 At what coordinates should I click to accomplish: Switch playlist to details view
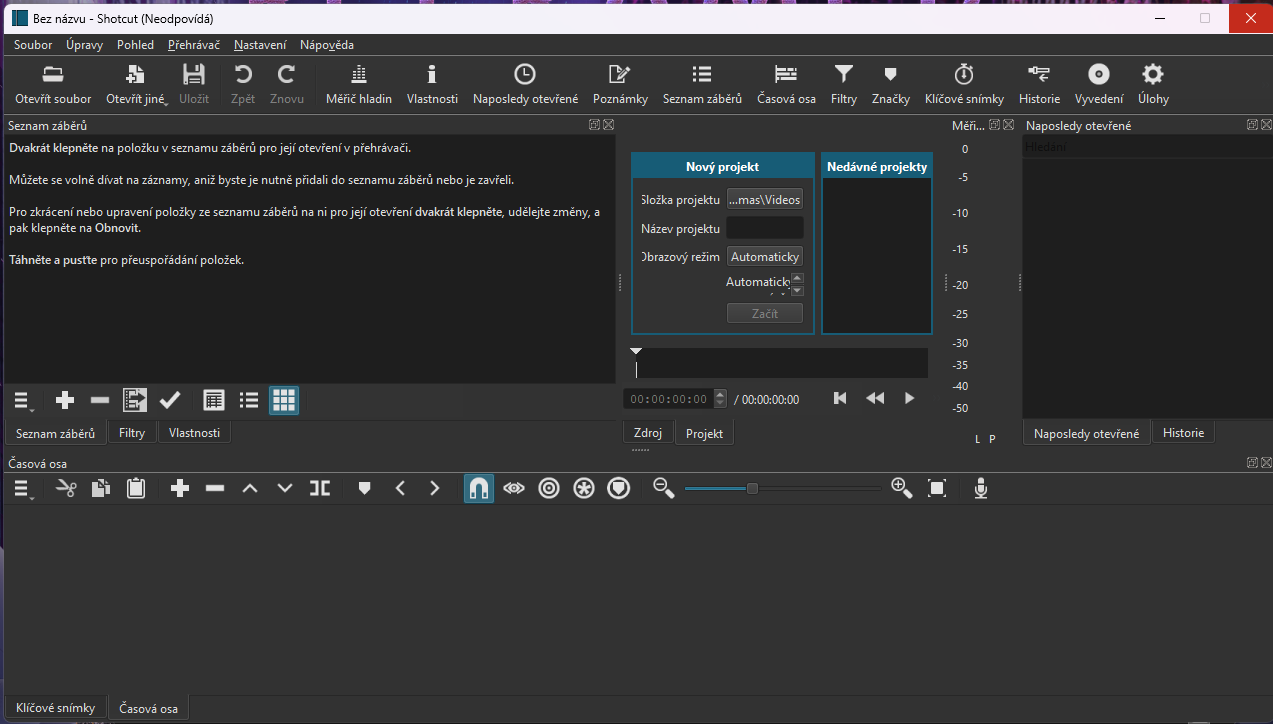(x=214, y=401)
